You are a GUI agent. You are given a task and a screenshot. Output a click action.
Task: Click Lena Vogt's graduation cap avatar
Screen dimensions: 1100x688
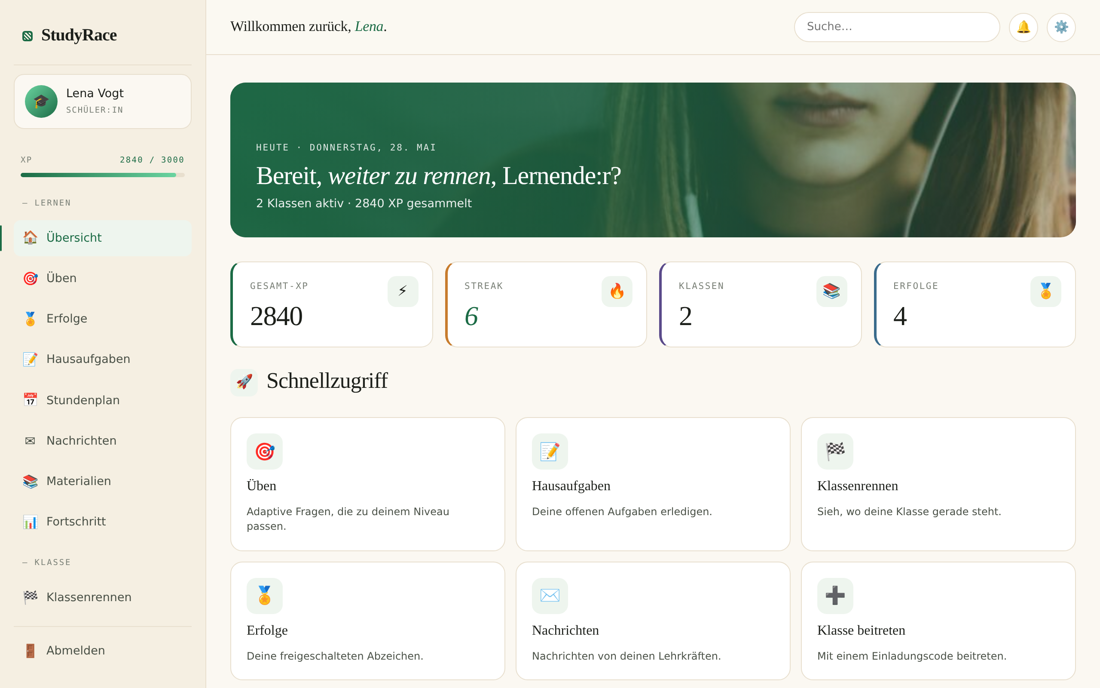coord(41,102)
